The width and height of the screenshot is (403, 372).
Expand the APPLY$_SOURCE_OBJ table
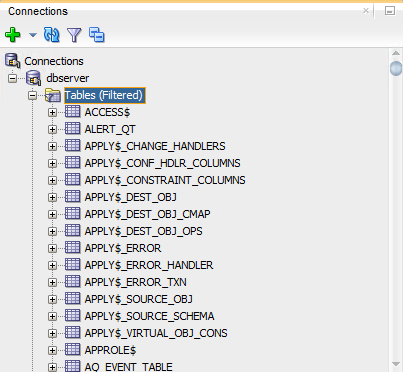coord(52,299)
